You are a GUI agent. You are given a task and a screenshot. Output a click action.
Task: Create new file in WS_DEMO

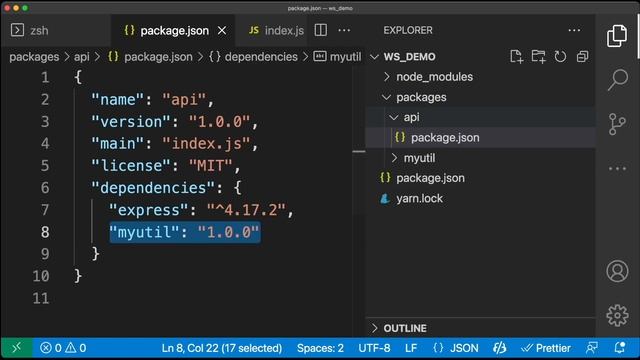tap(516, 57)
